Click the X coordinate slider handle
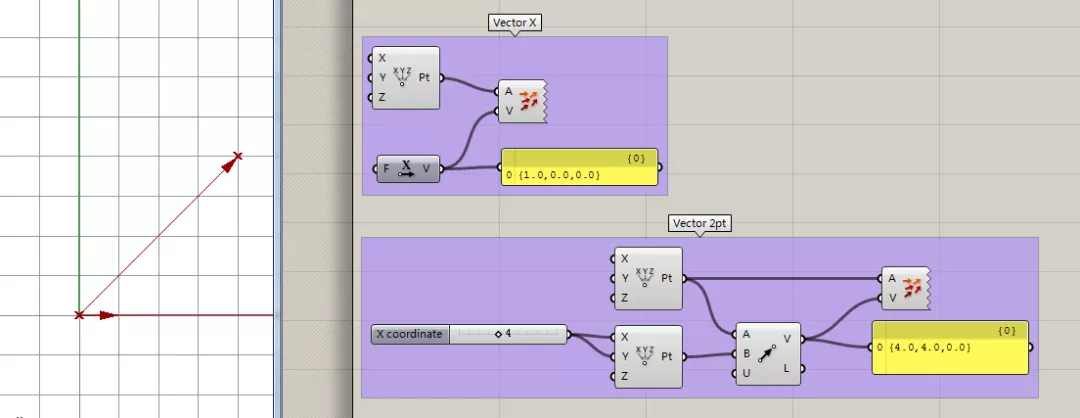Viewport: 1080px width, 418px height. click(498, 334)
